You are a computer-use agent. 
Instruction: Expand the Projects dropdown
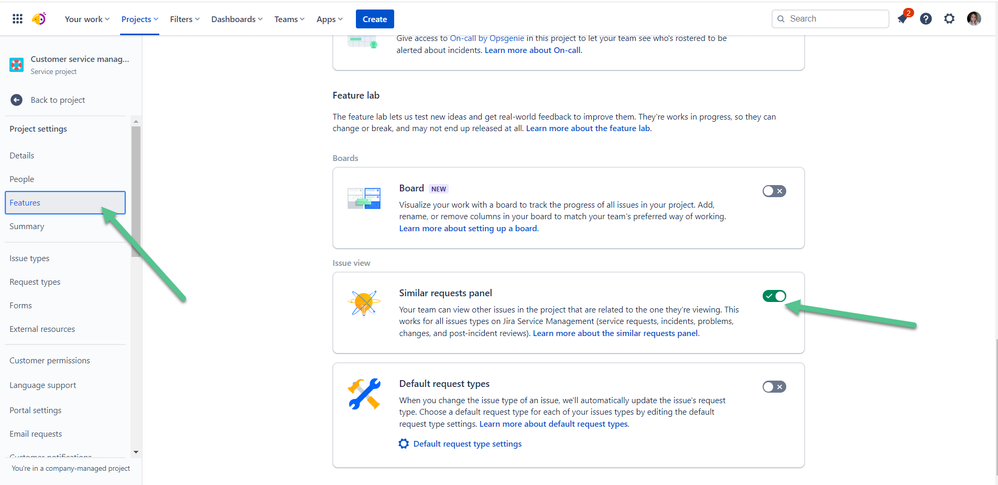click(x=140, y=19)
